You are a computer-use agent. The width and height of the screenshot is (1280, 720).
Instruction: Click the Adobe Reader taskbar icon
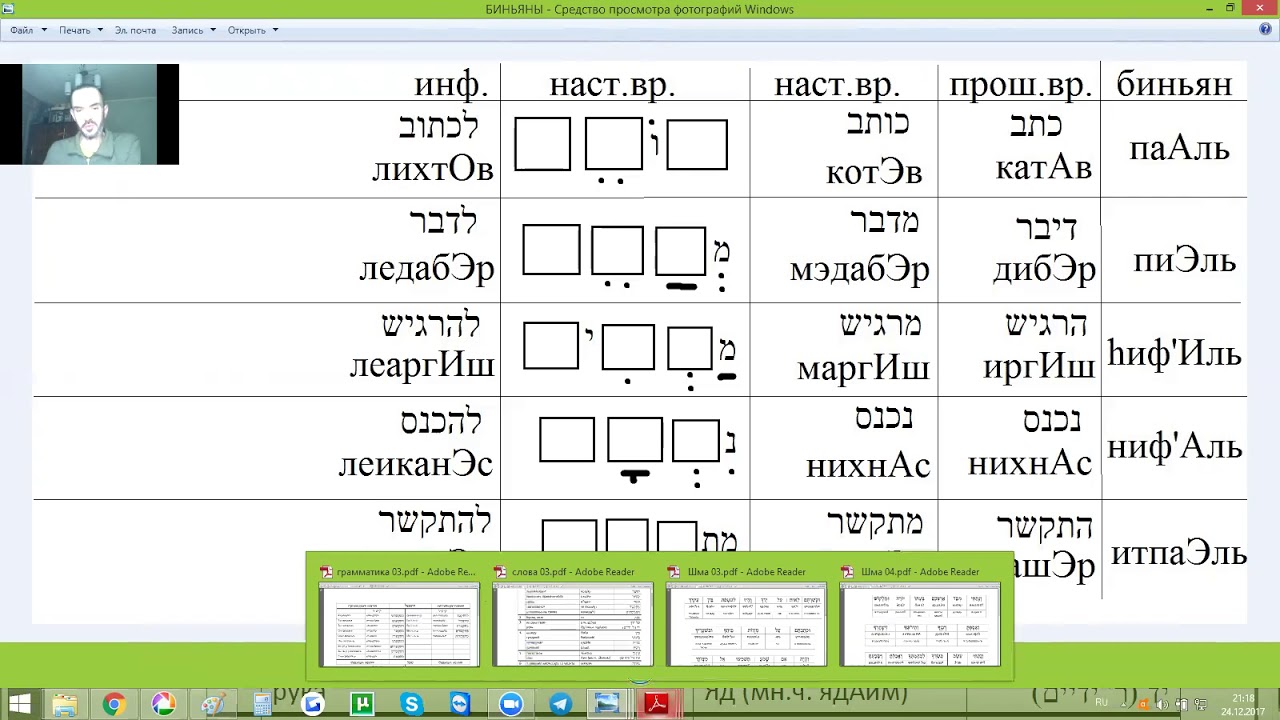(657, 704)
